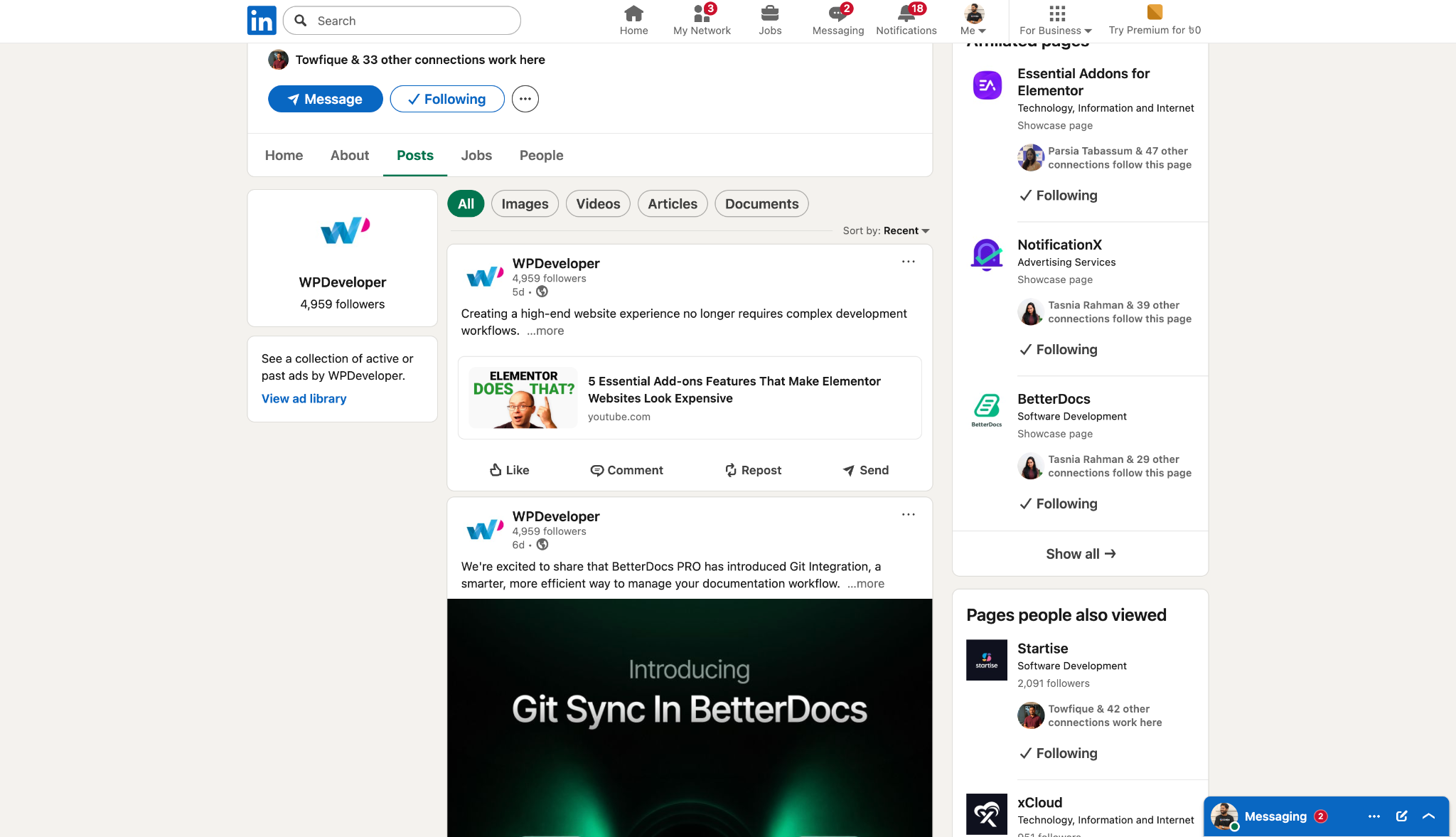Open the xCloud page name link
This screenshot has width=1456, height=837.
click(1039, 803)
